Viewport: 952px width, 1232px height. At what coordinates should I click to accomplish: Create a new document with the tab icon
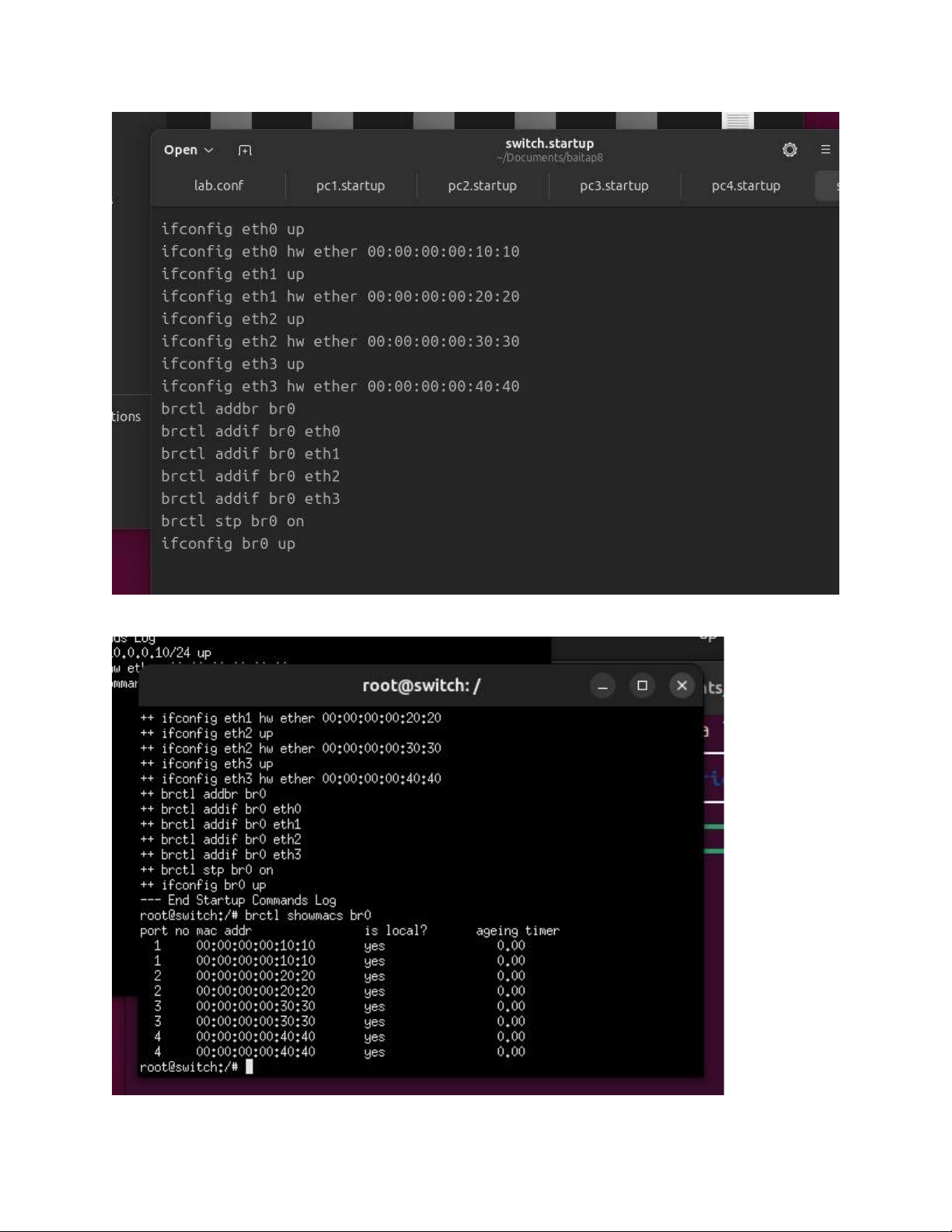point(245,150)
